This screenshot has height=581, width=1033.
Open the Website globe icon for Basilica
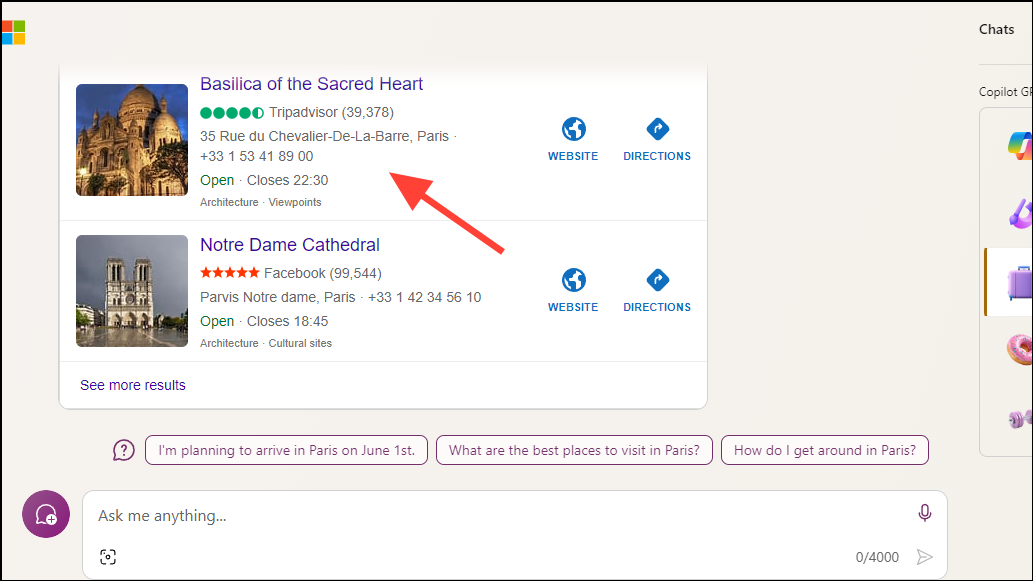(573, 129)
